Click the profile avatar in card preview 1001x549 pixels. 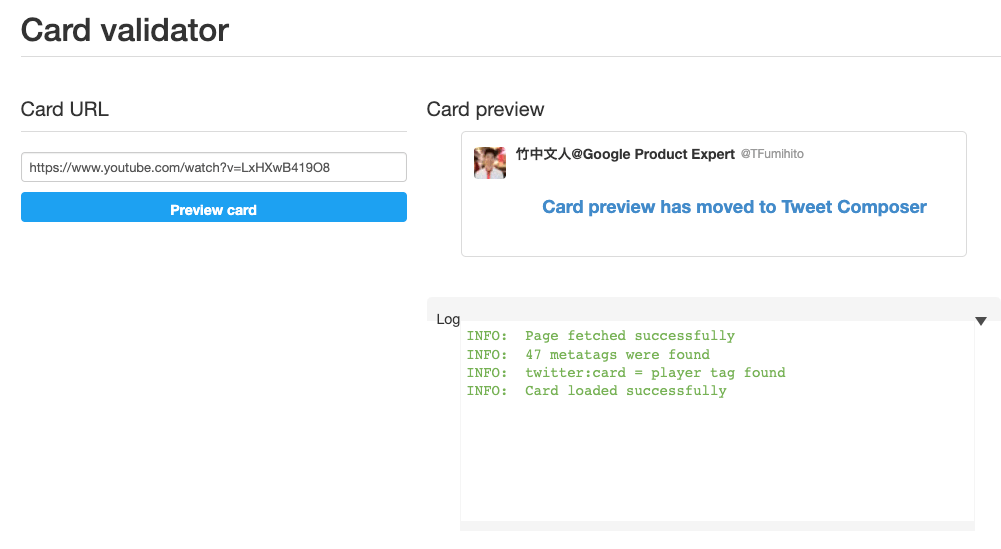[490, 163]
